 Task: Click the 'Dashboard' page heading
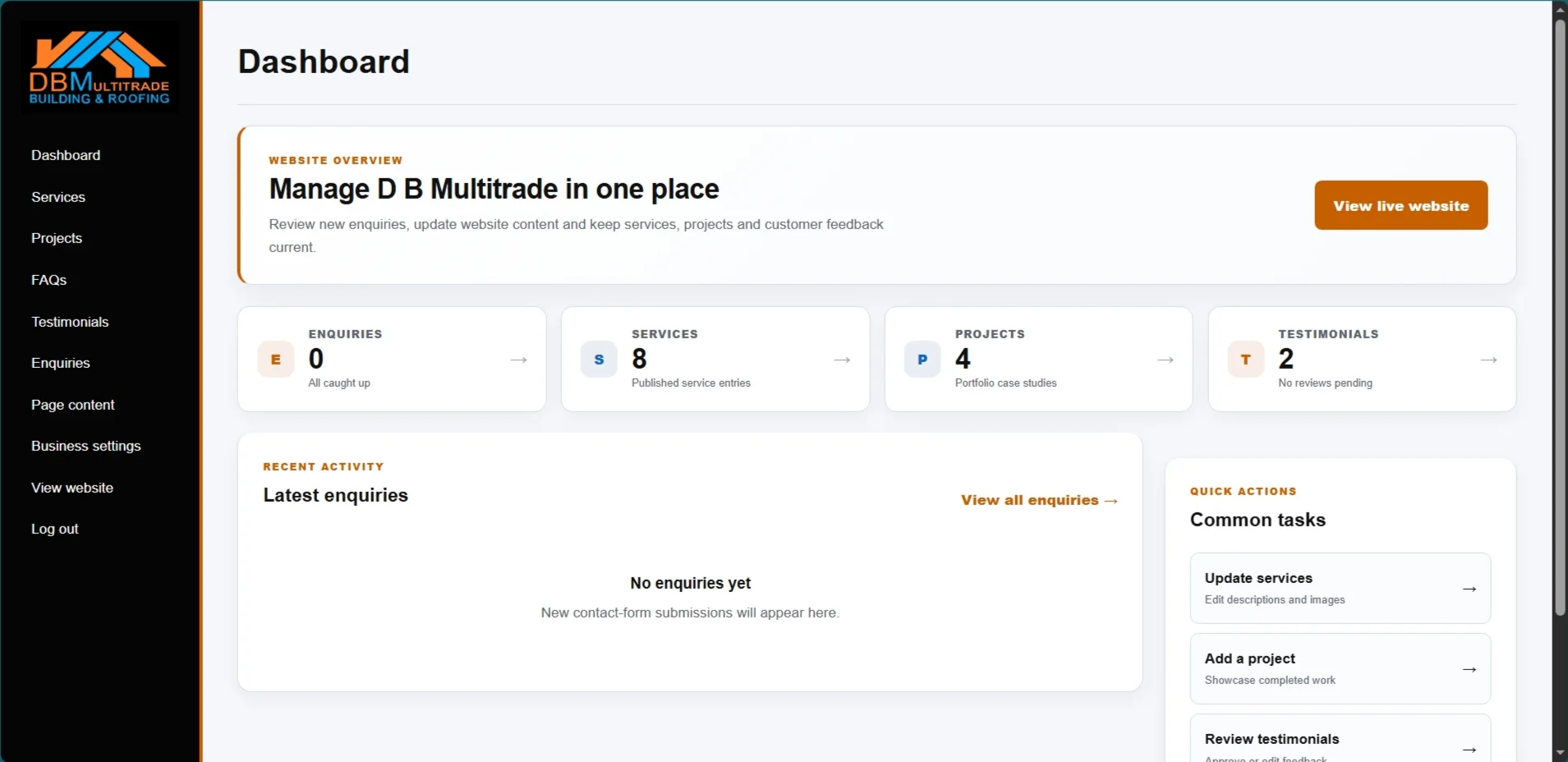pos(324,62)
